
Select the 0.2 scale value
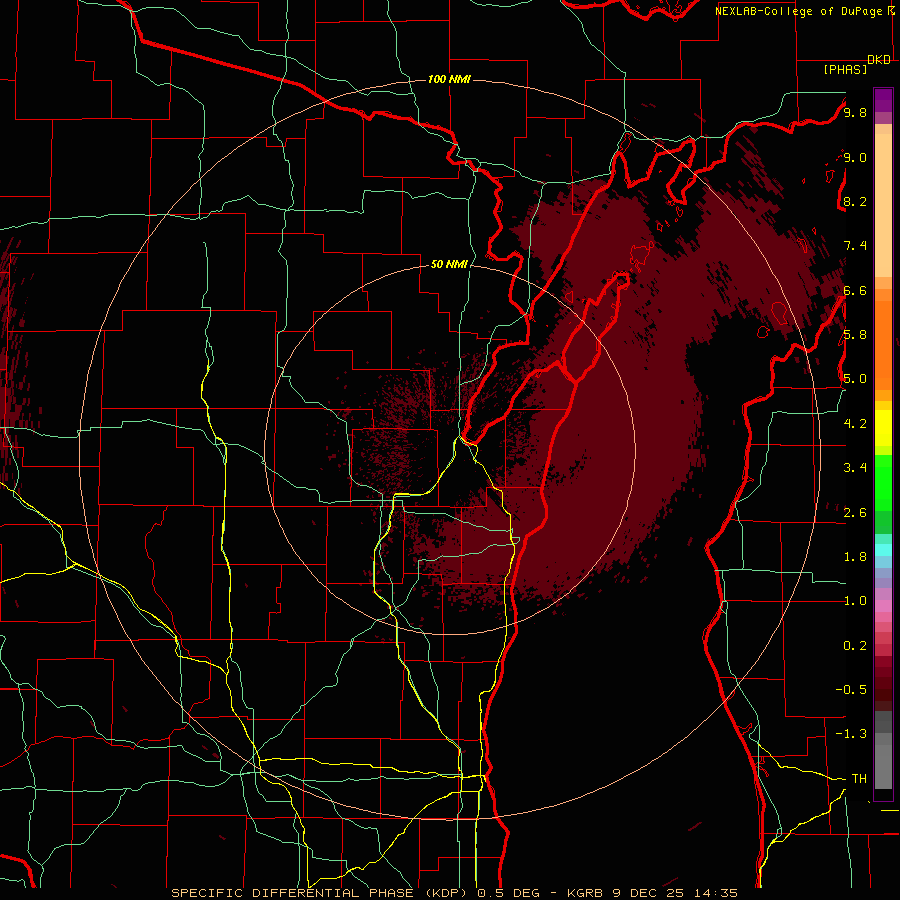[855, 646]
